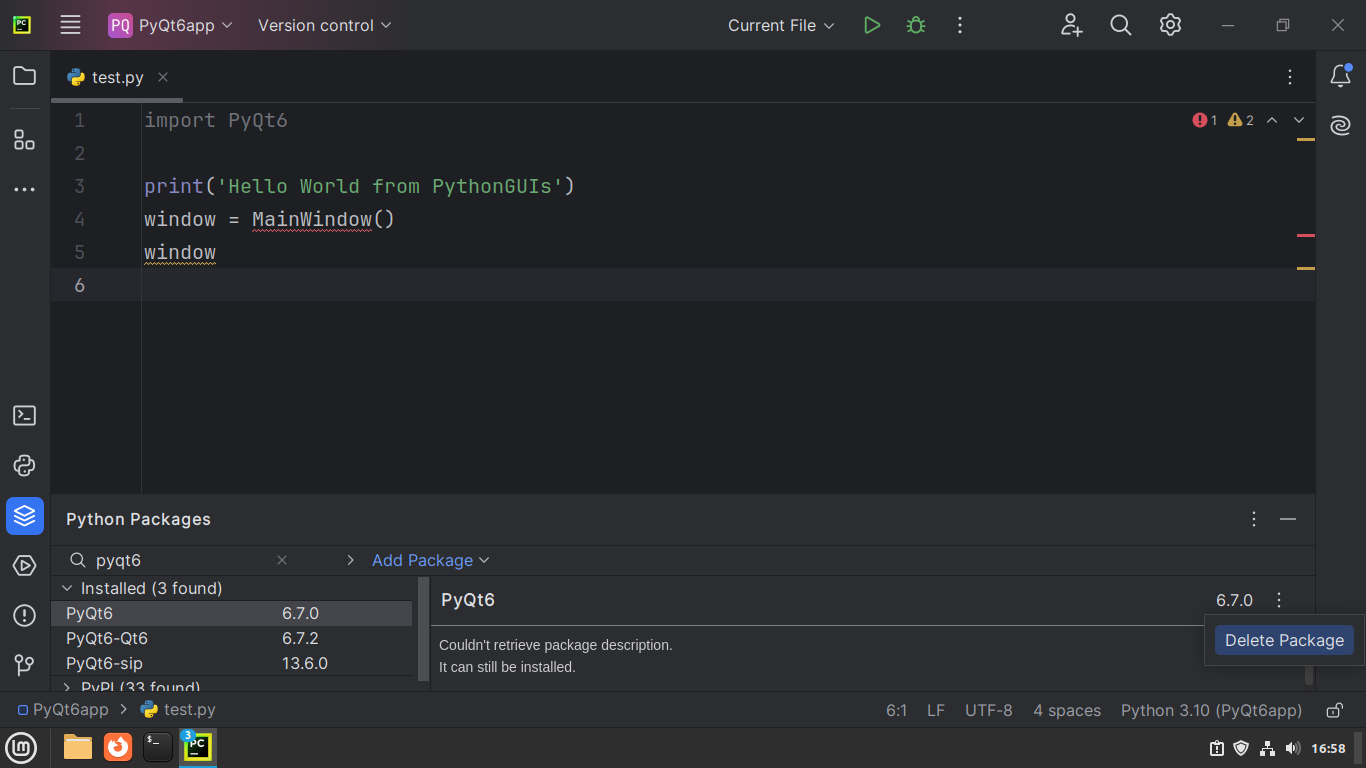Screen dimensions: 1366x768
Task: Click the import PyQt6 code line
Action: click(216, 120)
